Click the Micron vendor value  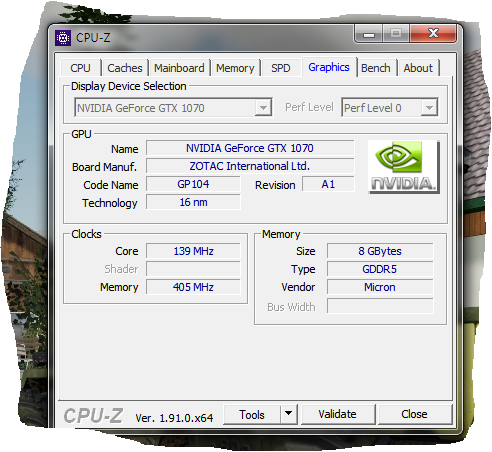point(380,287)
